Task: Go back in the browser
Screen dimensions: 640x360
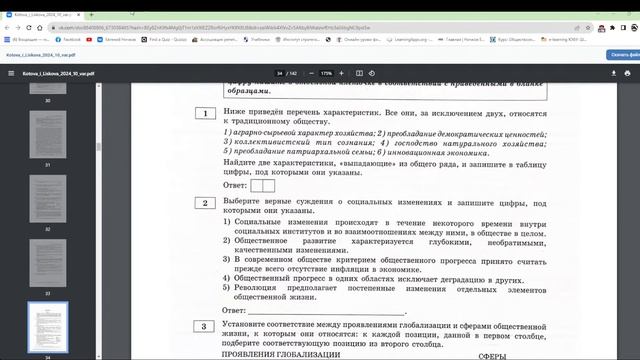Action: (7, 28)
